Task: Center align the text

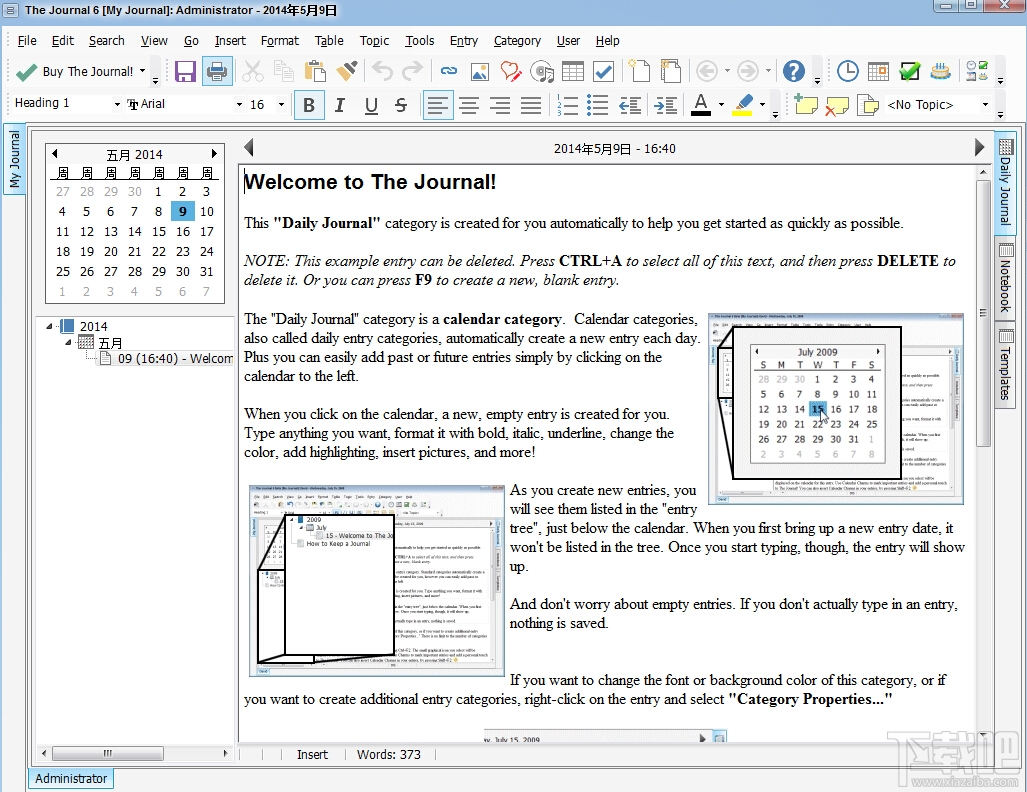Action: pos(469,105)
